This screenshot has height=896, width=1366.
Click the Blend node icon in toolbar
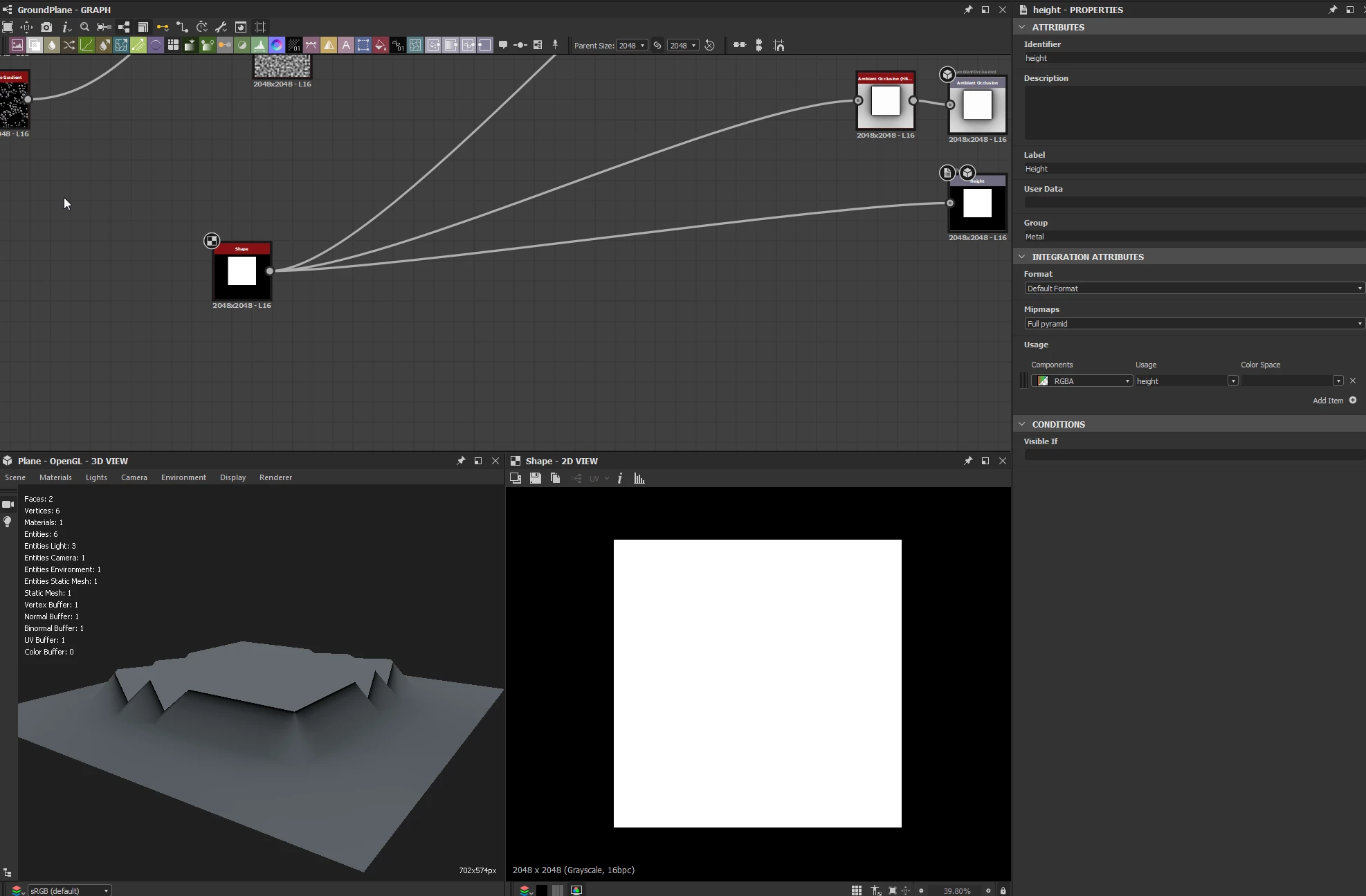point(34,46)
